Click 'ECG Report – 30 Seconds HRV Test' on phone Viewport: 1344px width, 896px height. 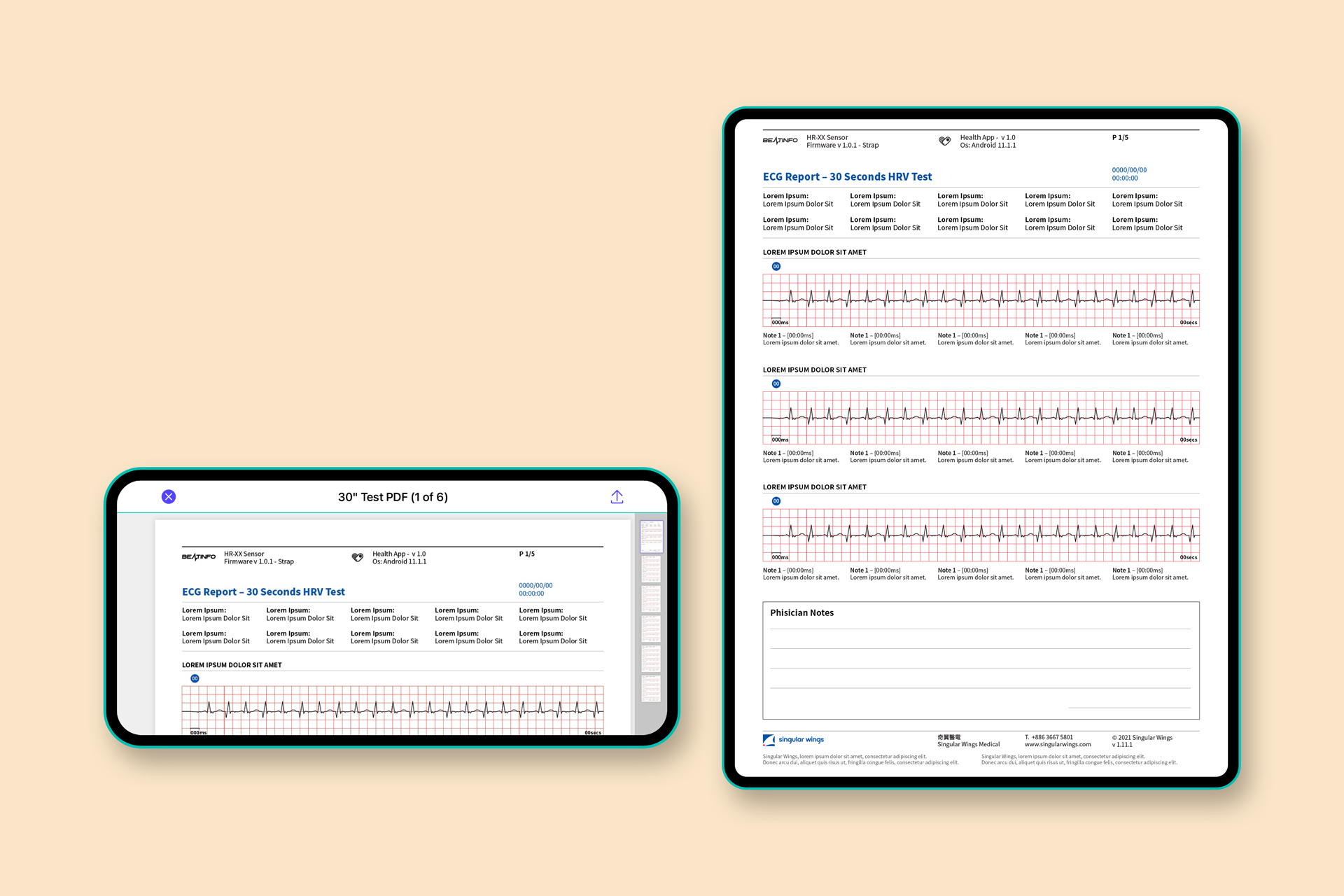263,591
